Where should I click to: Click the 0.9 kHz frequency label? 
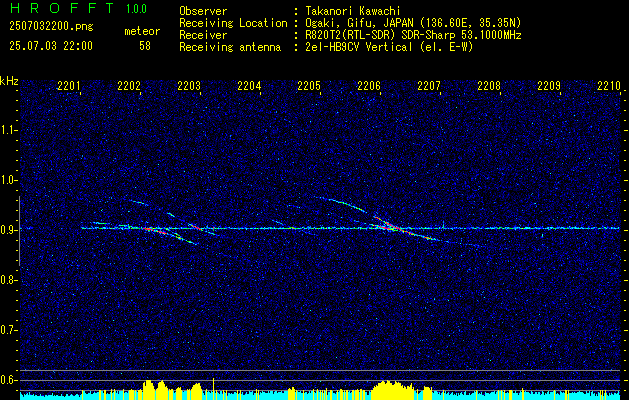pos(9,230)
